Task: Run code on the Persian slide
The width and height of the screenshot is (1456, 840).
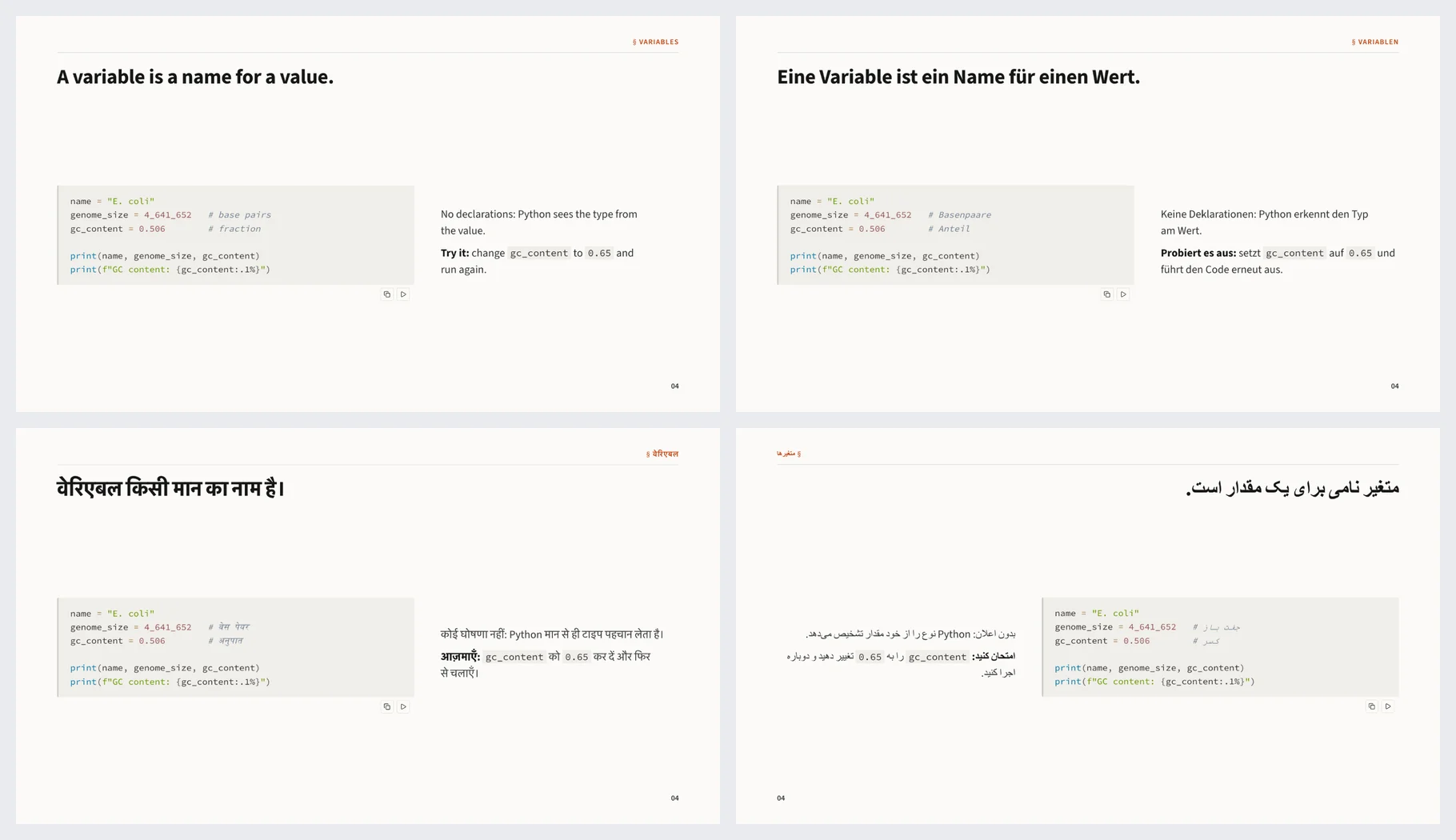Action: coord(1388,706)
